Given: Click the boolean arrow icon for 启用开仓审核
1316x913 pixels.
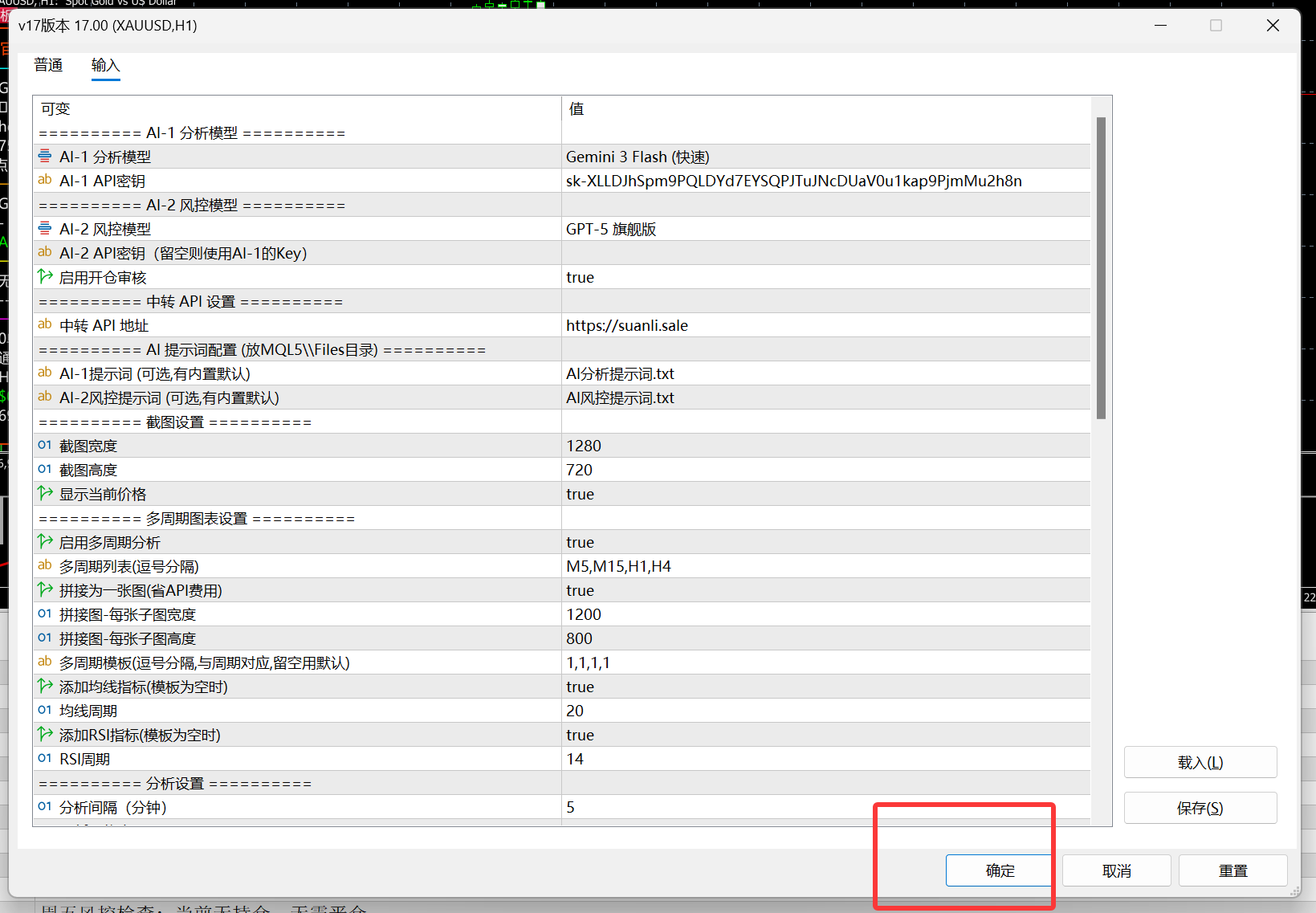Looking at the screenshot, I should pos(45,276).
